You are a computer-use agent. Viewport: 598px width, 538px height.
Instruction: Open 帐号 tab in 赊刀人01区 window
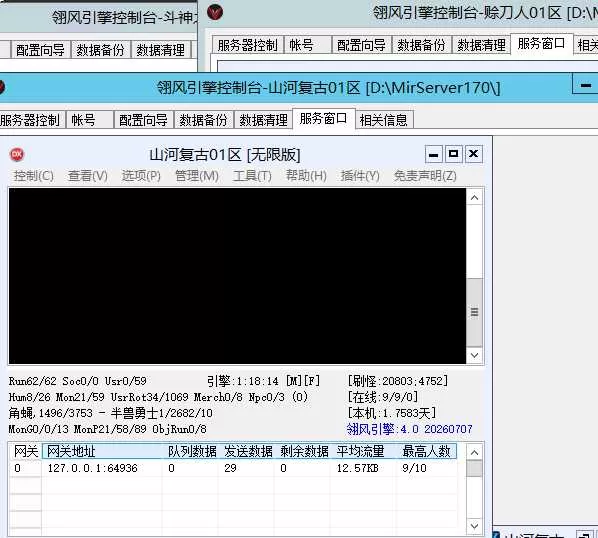(307, 45)
